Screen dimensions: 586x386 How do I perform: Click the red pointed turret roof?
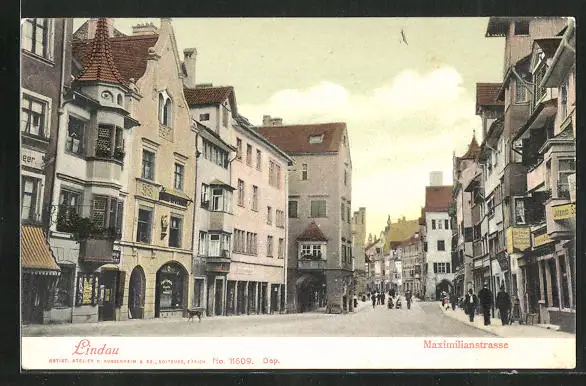100,52
